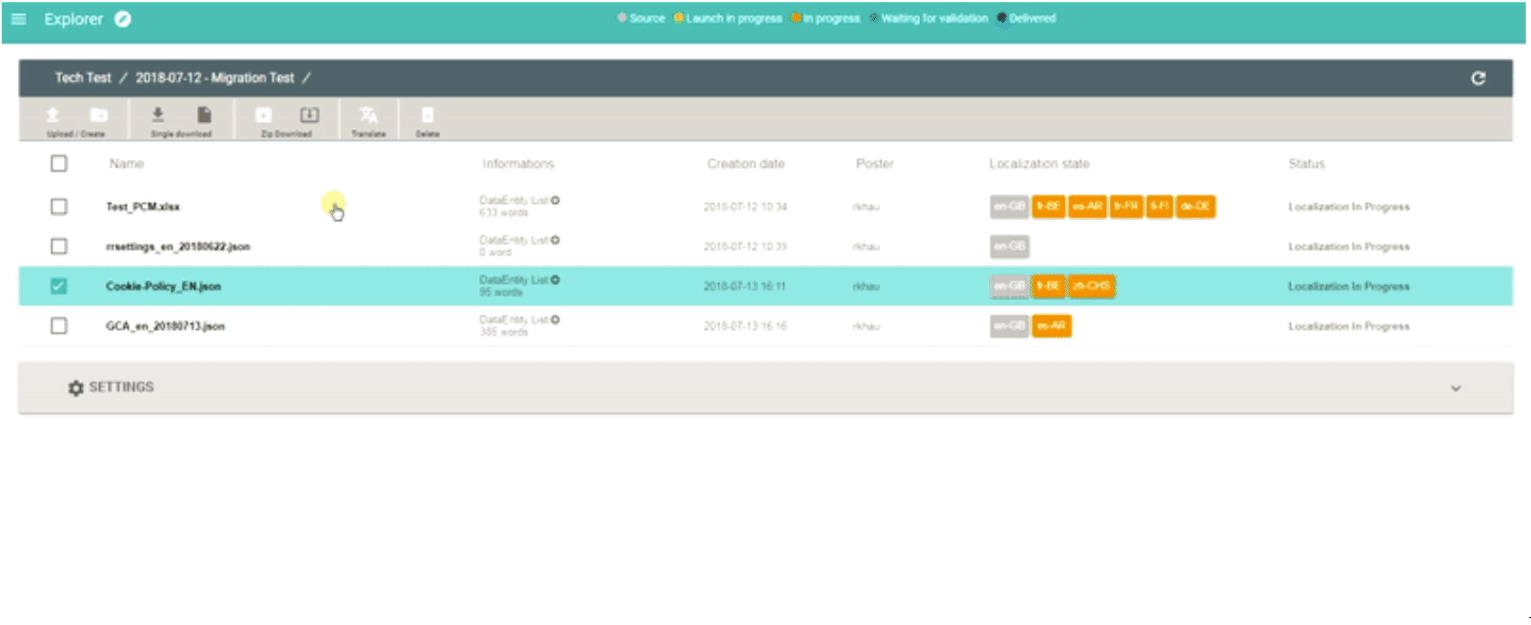Toggle the select-all checkbox in header
Screen dimensions: 1531x625
coord(59,163)
